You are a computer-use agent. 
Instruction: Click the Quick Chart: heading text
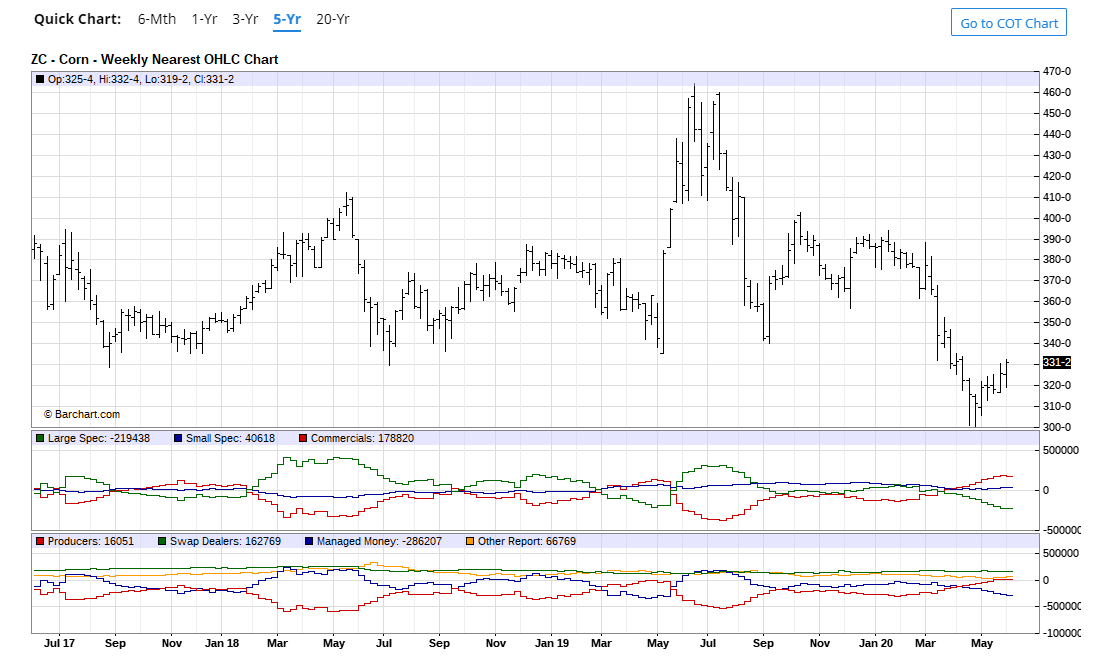78,19
